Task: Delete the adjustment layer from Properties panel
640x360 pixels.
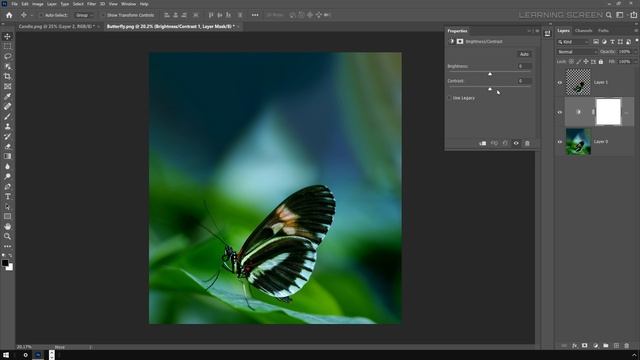Action: point(527,143)
